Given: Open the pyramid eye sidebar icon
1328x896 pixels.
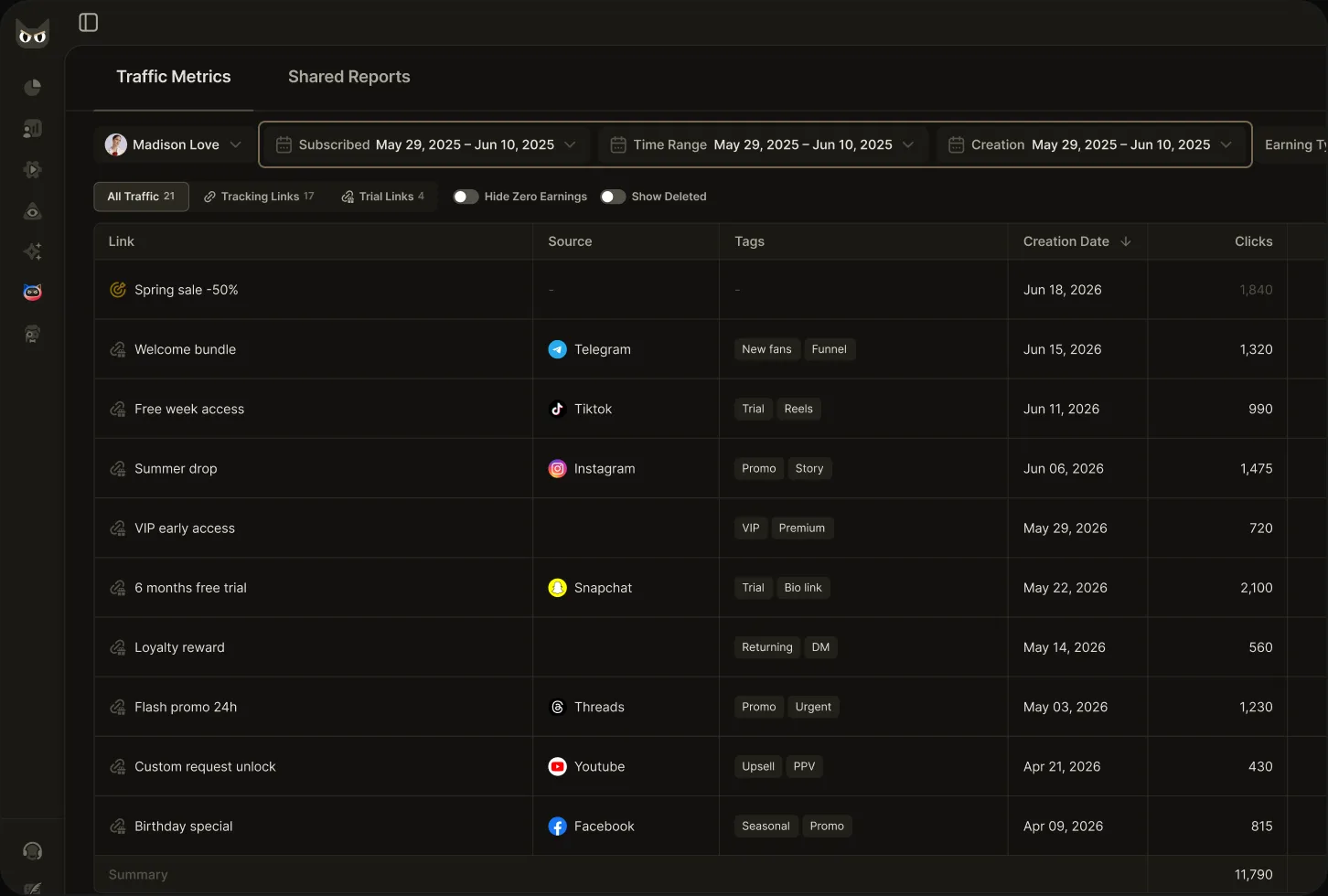Looking at the screenshot, I should point(32,211).
